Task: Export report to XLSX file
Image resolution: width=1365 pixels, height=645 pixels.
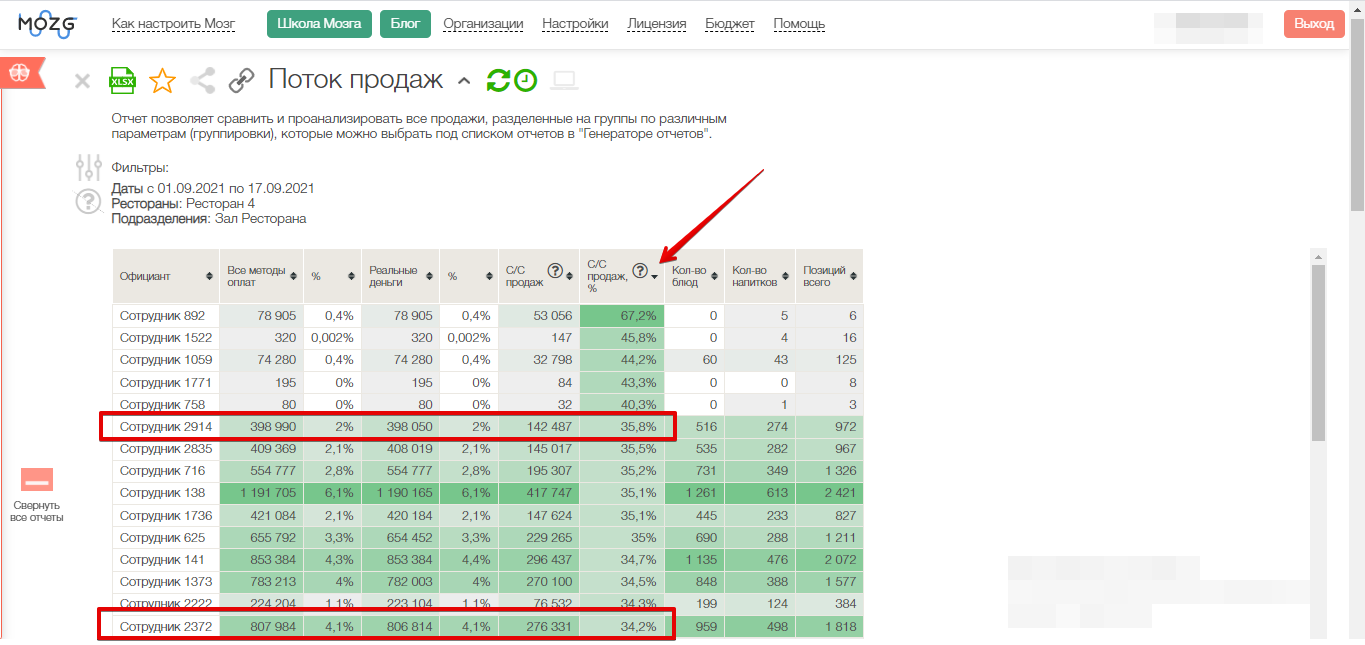Action: [x=122, y=81]
